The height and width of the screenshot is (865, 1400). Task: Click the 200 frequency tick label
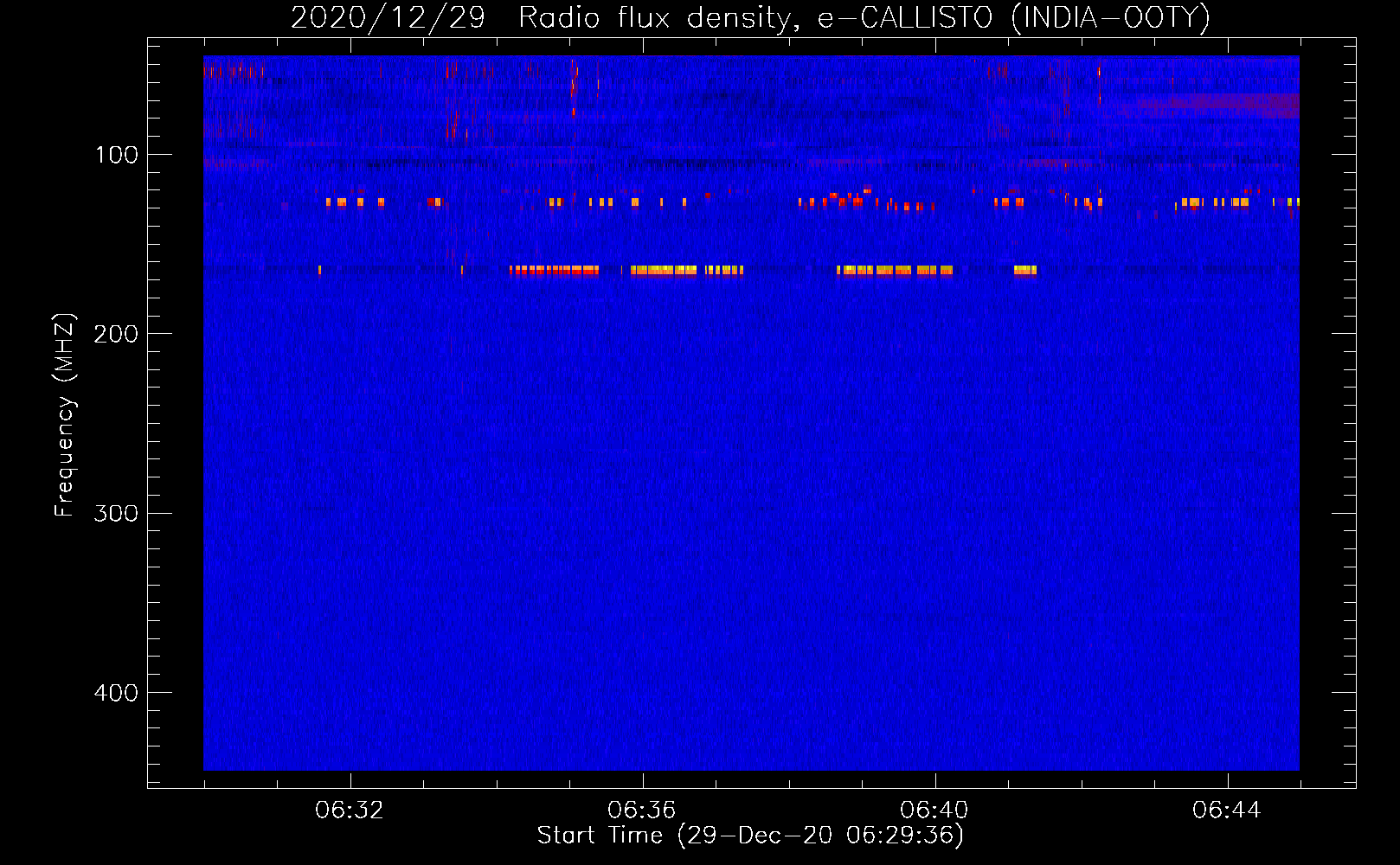[116, 334]
